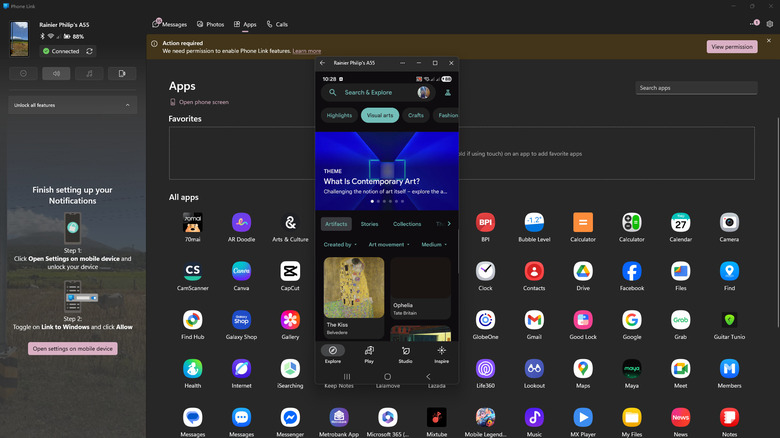This screenshot has width=780, height=438.
Task: Launch Bubble Level app
Action: coord(534,222)
